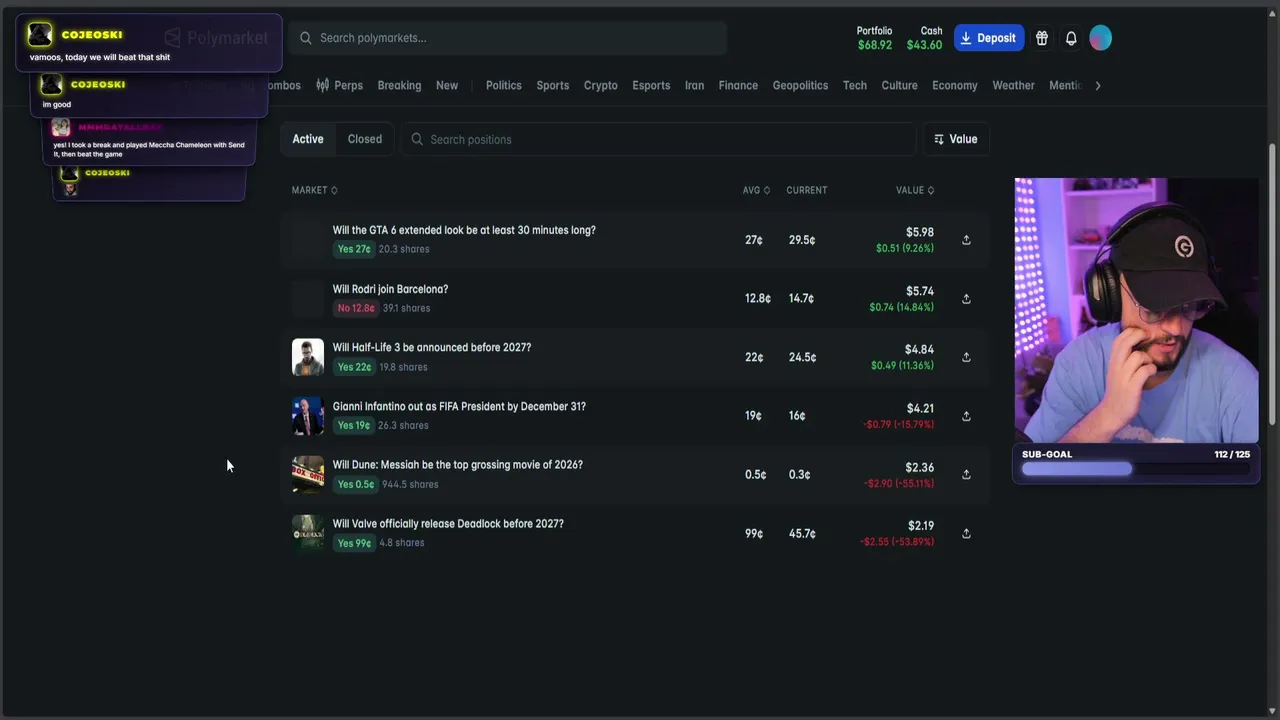The width and height of the screenshot is (1280, 720).
Task: Share the Rodri join Barcelona position
Action: (x=966, y=299)
